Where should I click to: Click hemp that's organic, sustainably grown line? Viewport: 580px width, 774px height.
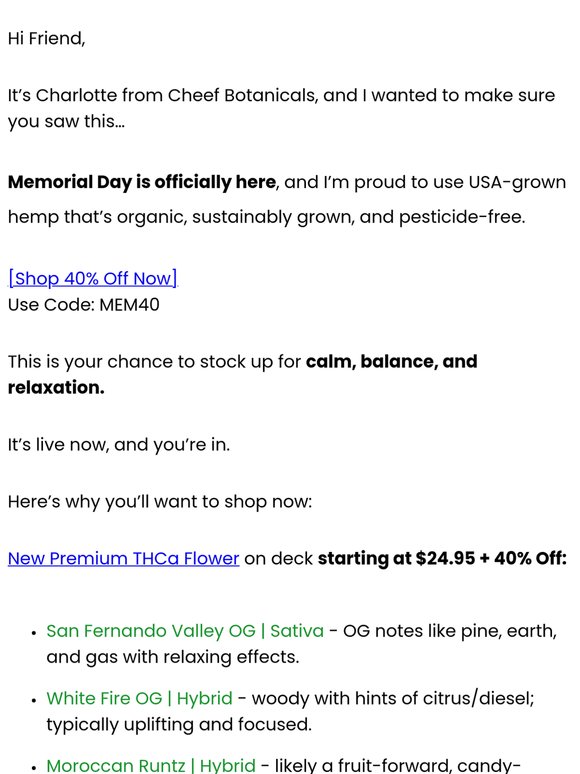click(x=267, y=217)
